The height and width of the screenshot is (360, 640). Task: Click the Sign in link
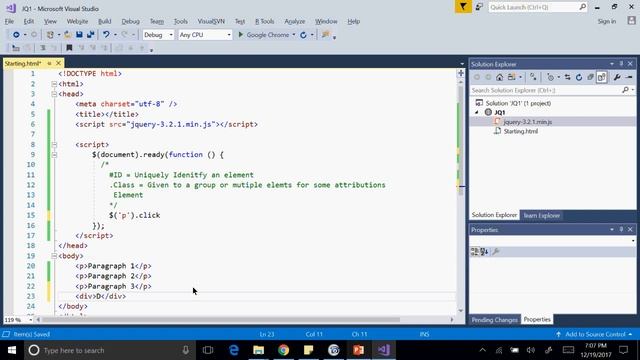607,21
